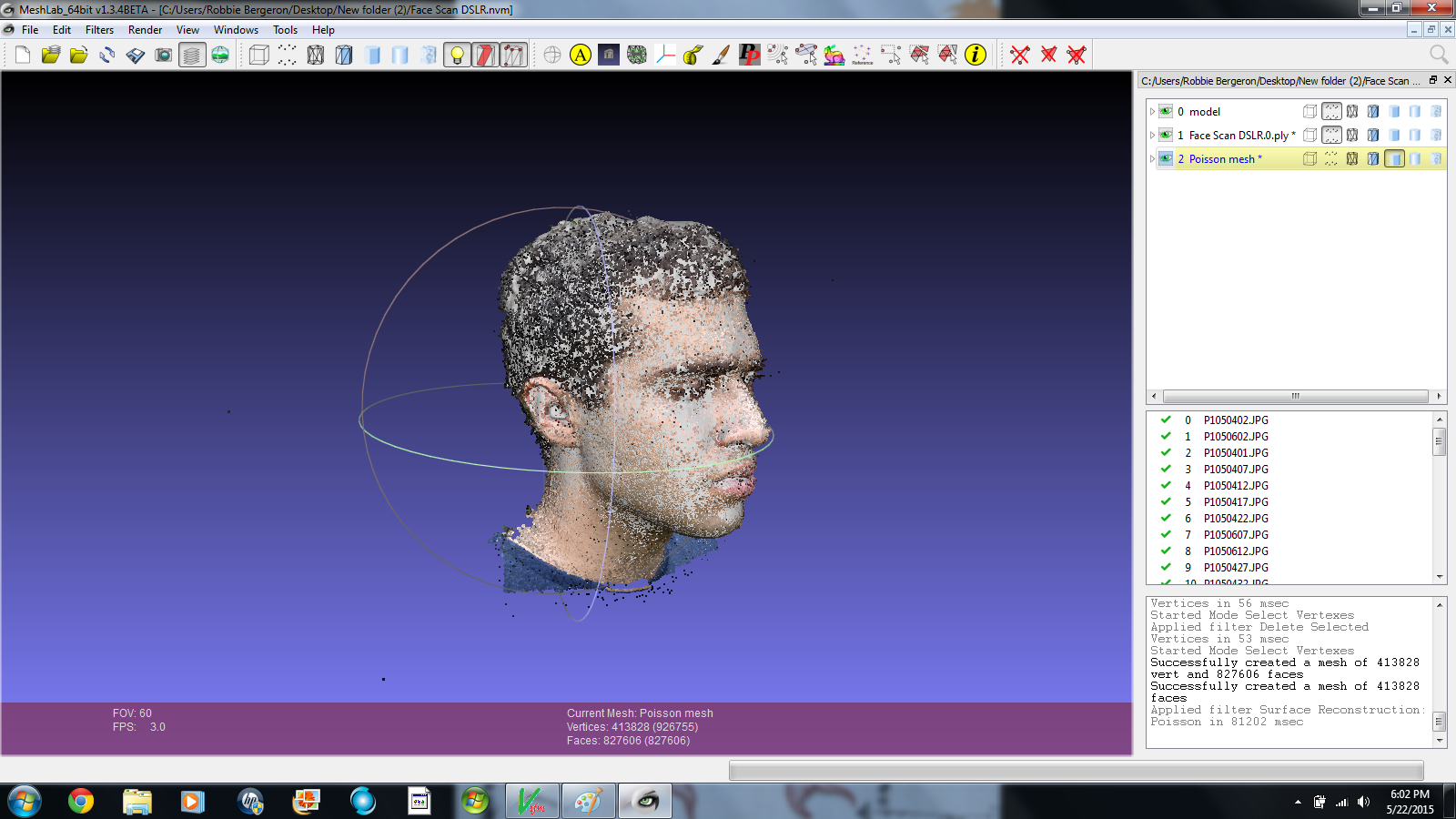Select raster P1050402.JPG in the list
1456x819 pixels.
pyautogui.click(x=1236, y=420)
